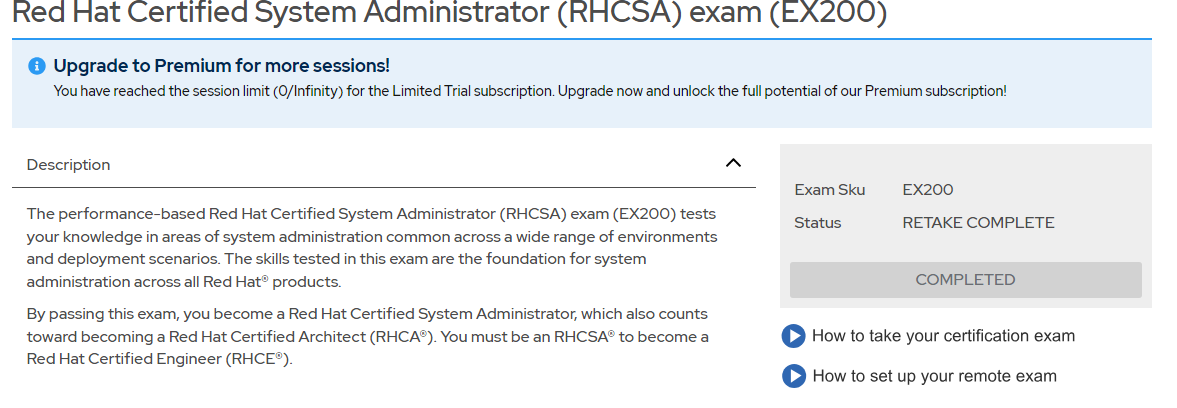1177x408 pixels.
Task: Click the session limit message text
Action: point(529,91)
